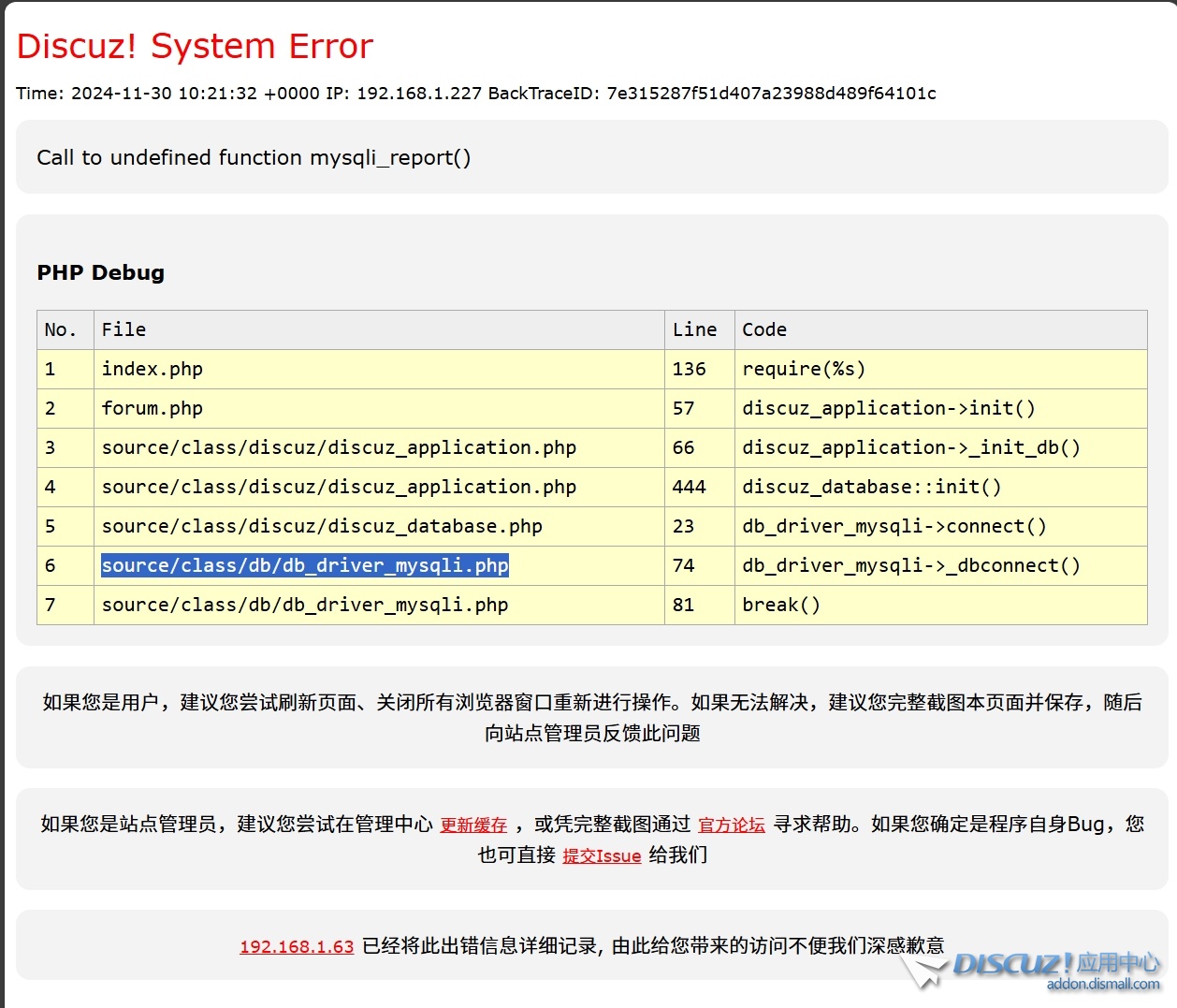This screenshot has height=1008, width=1177.
Task: Click the addon.dismall.com text under the logo
Action: tap(1103, 984)
